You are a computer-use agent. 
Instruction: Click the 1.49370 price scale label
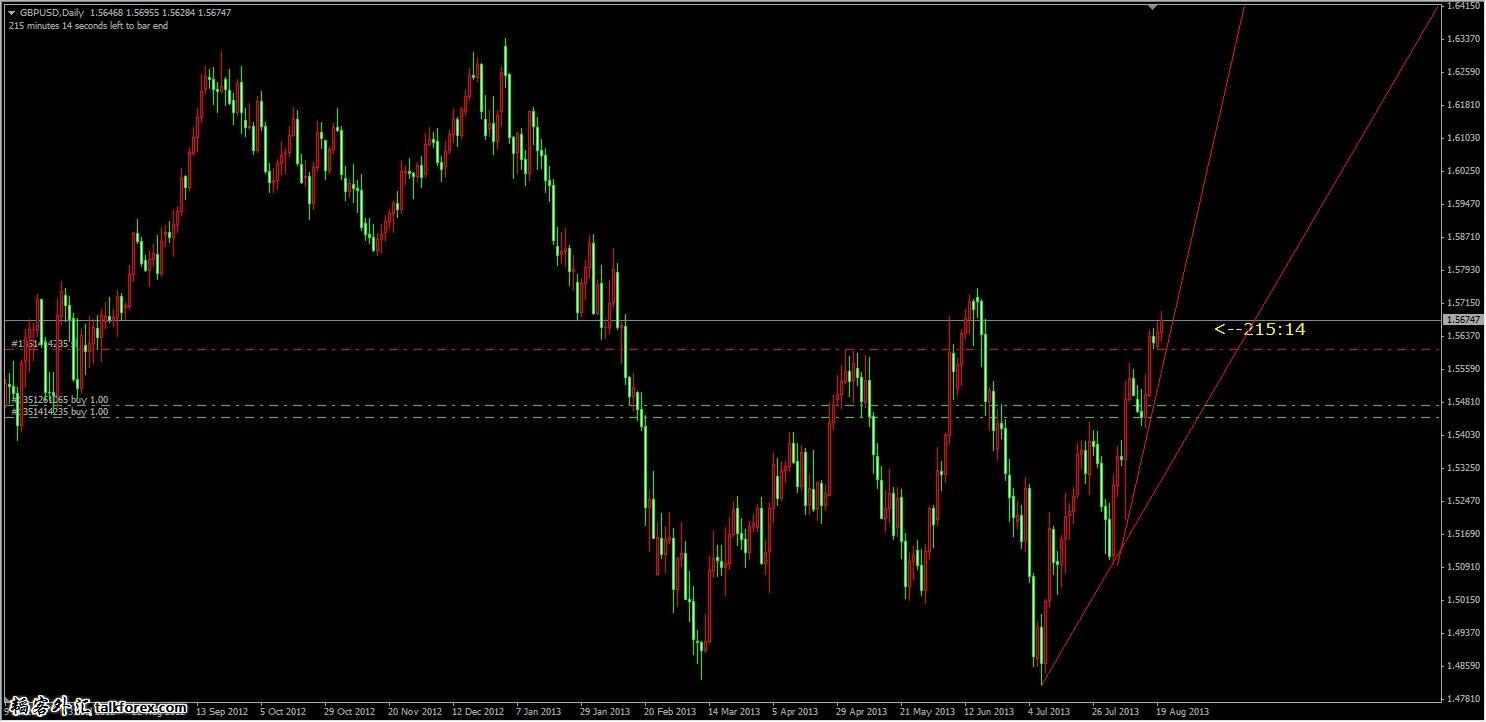pos(1464,633)
